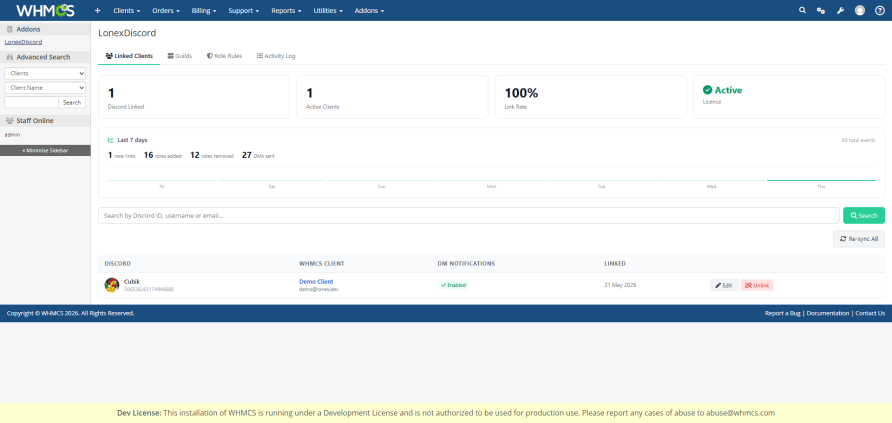Click the DM NOTIFICATIONS column header
This screenshot has height=423, width=892.
[466, 264]
